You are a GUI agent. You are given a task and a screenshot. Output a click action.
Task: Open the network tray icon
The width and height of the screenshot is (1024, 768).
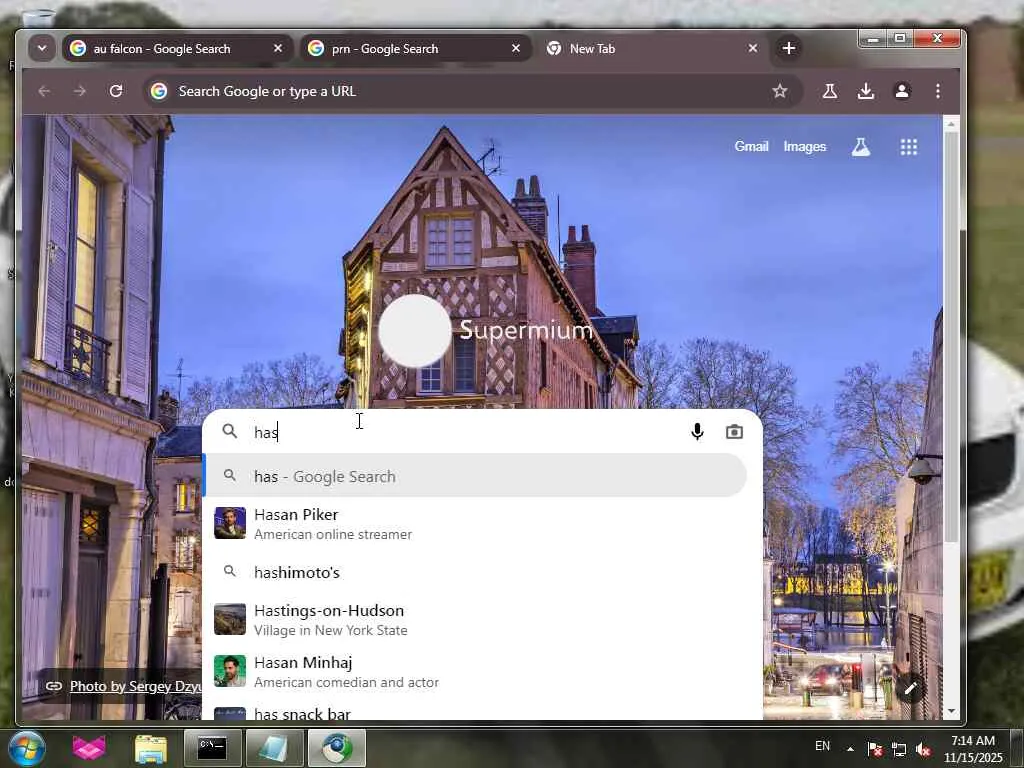[899, 749]
